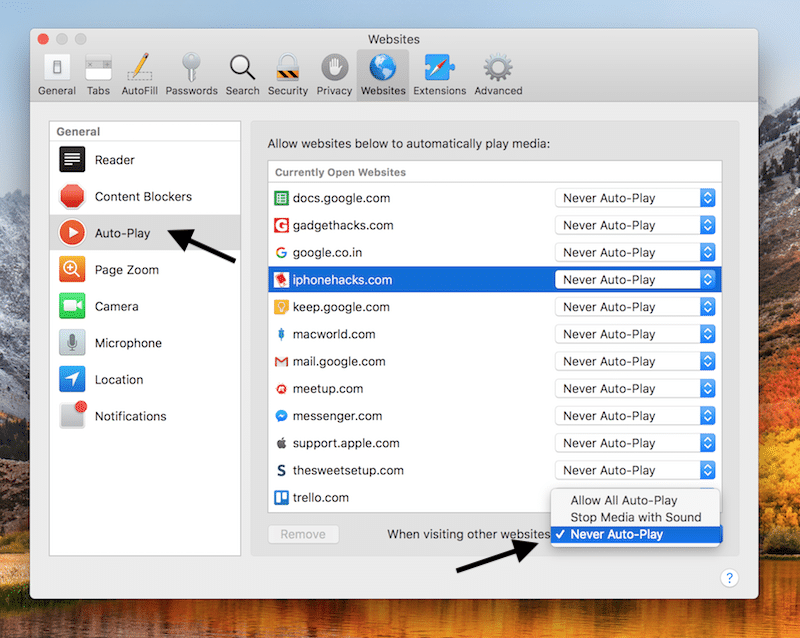Switch to the Tabs preferences pane
Screen dimensions: 800x638
pyautogui.click(x=98, y=74)
